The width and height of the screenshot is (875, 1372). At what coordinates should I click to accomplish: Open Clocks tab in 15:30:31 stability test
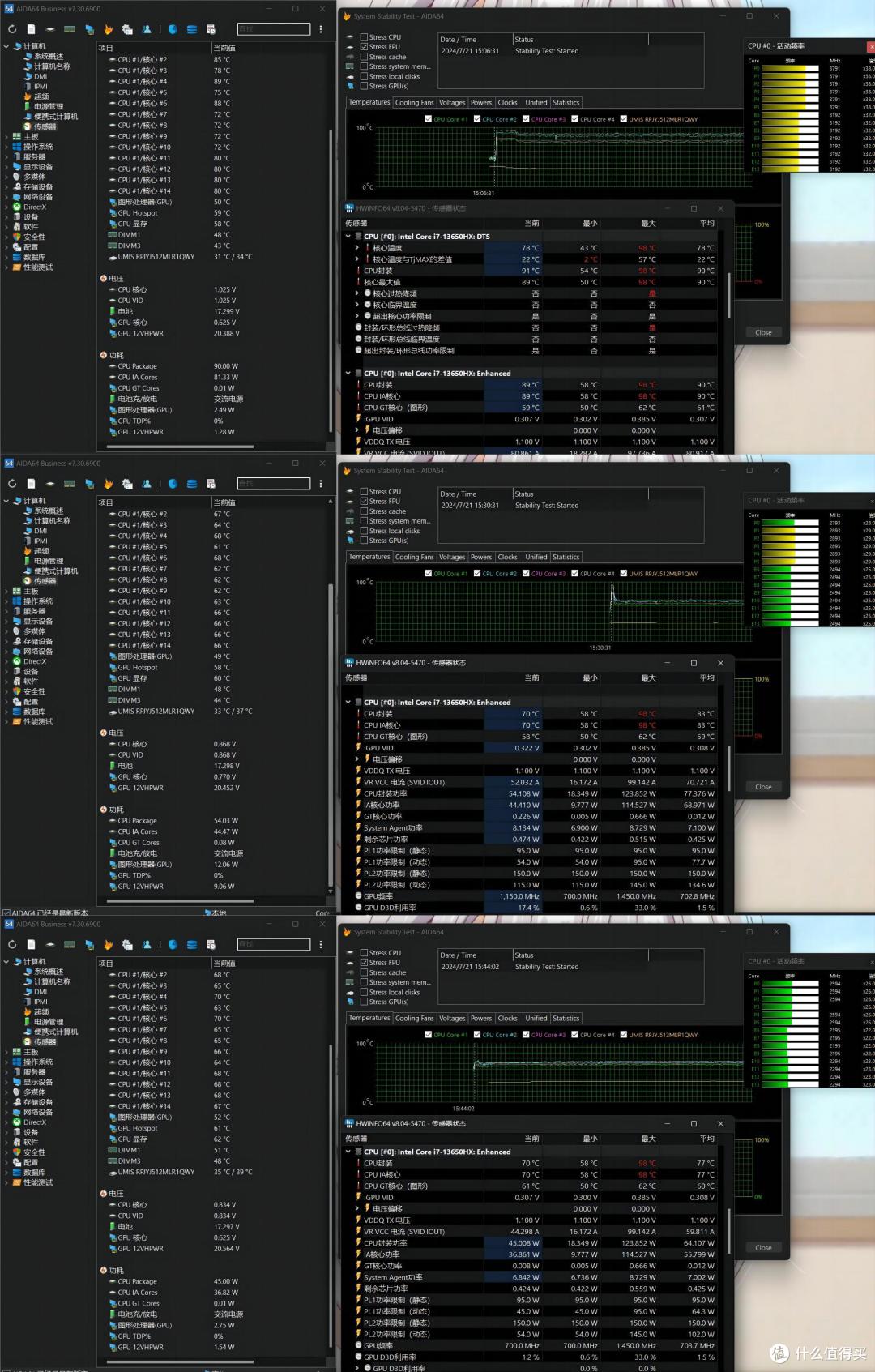point(508,558)
